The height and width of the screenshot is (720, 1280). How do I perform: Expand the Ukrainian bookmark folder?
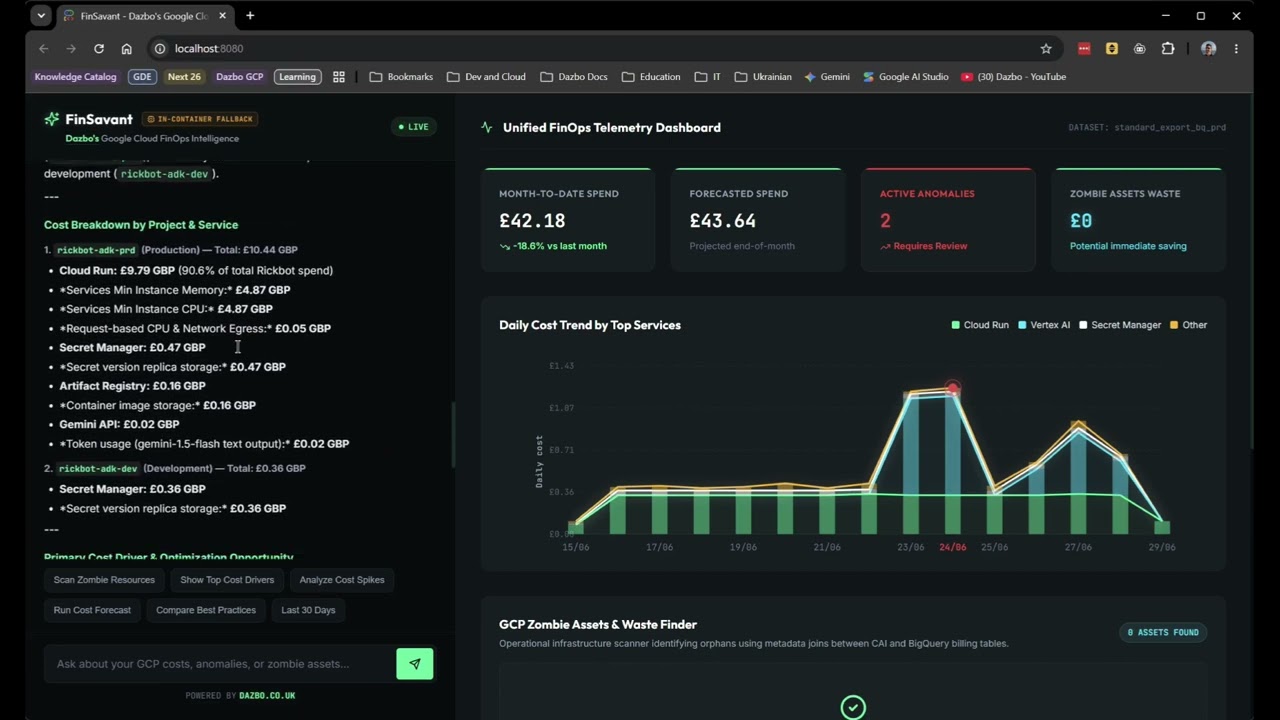click(763, 77)
